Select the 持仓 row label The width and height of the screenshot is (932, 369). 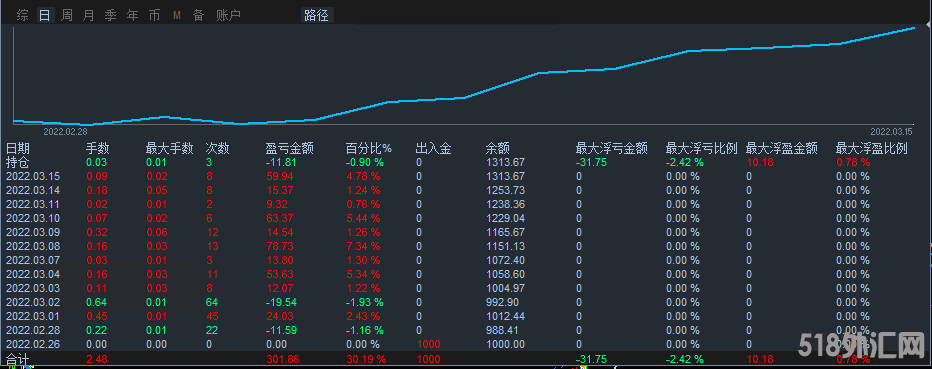(x=17, y=162)
